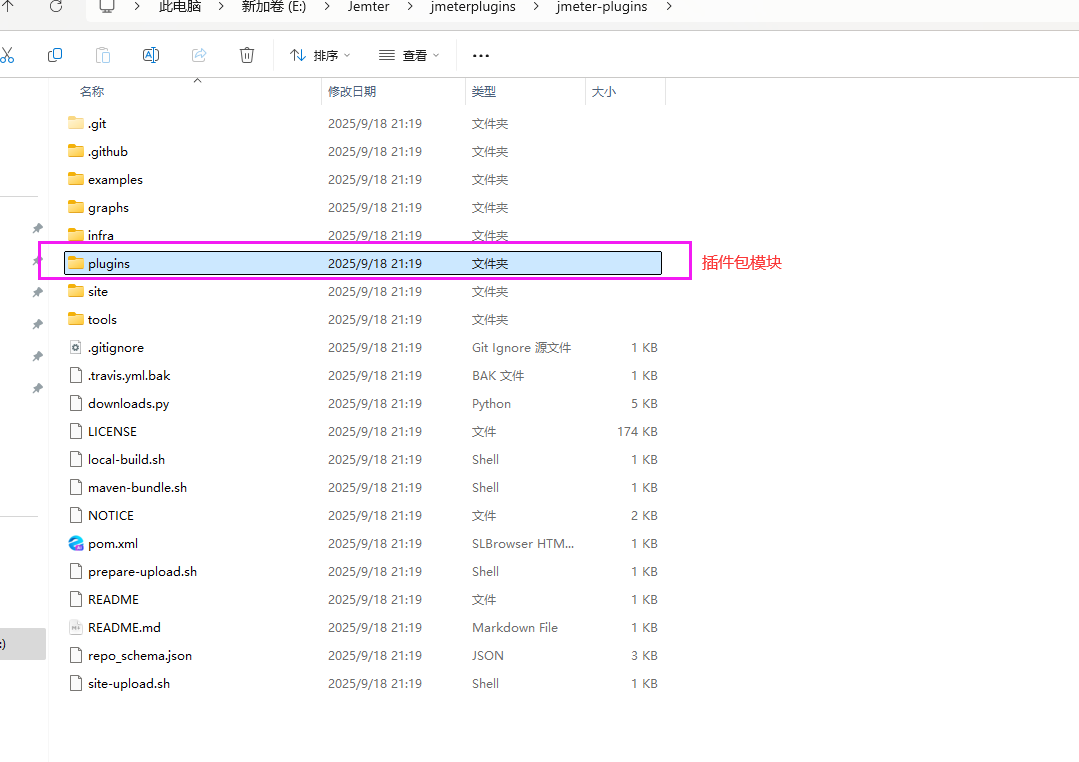
Task: Click the LICENSE file icon
Action: pyautogui.click(x=76, y=432)
